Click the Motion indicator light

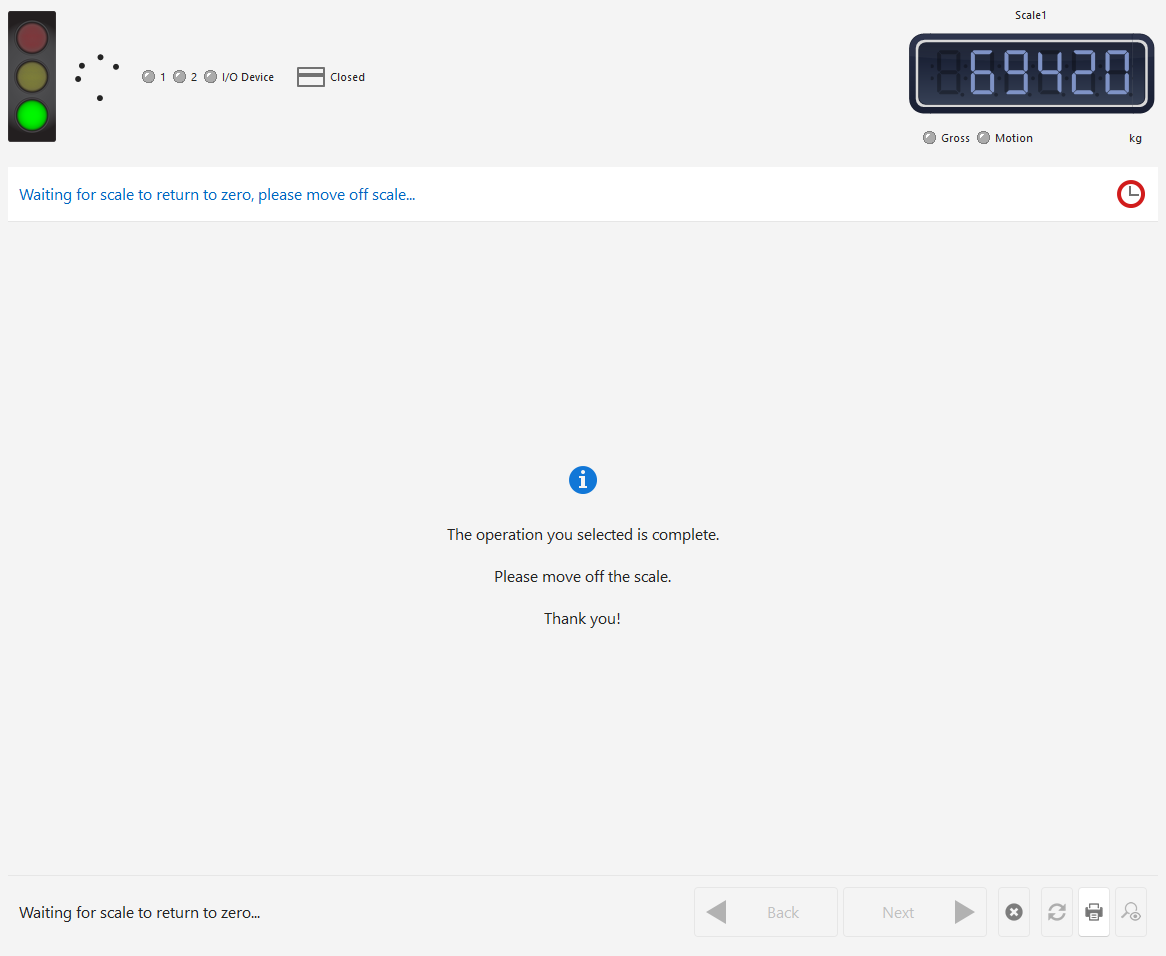[x=984, y=138]
